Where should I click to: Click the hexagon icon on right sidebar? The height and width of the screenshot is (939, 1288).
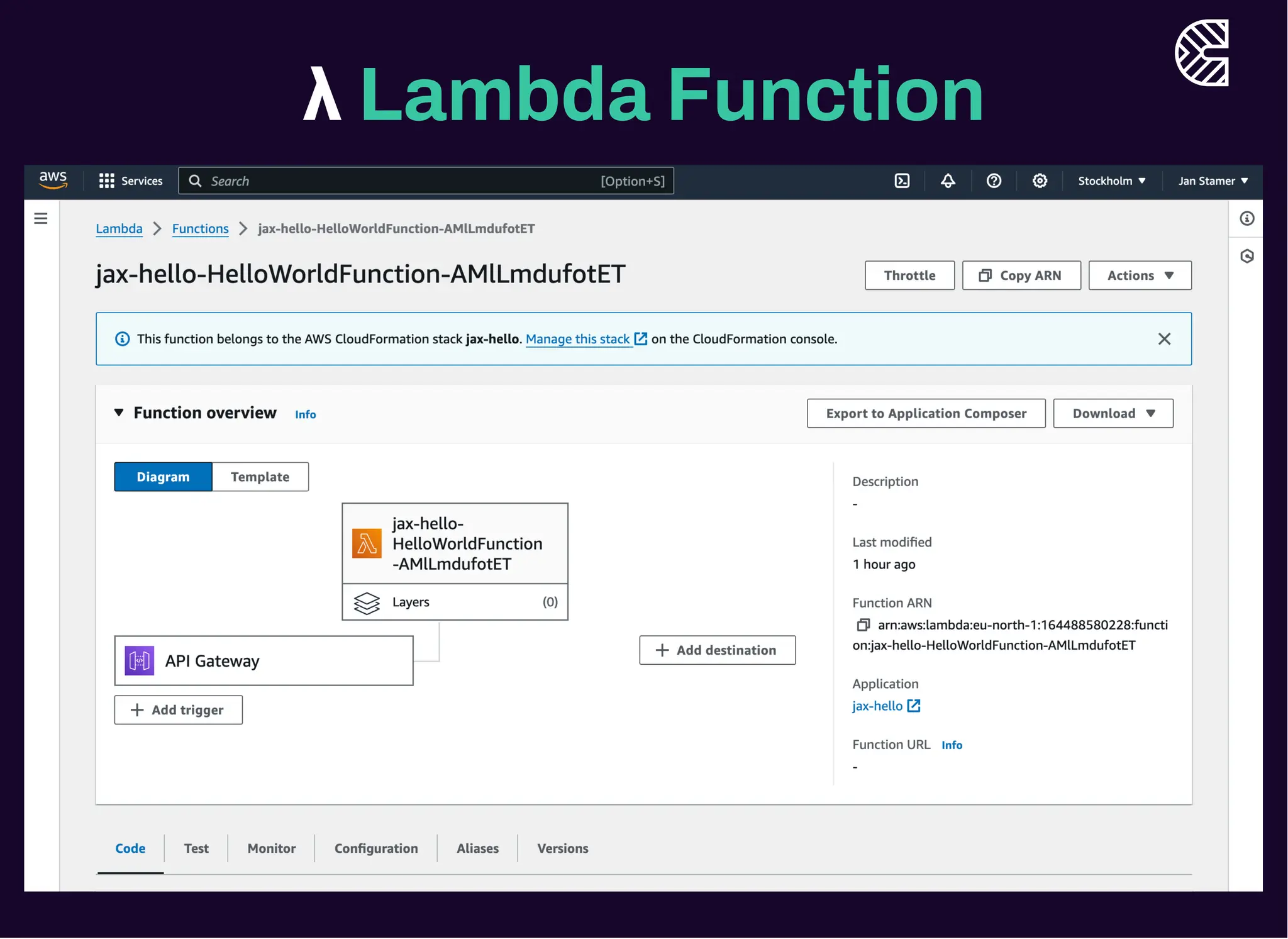[1246, 256]
